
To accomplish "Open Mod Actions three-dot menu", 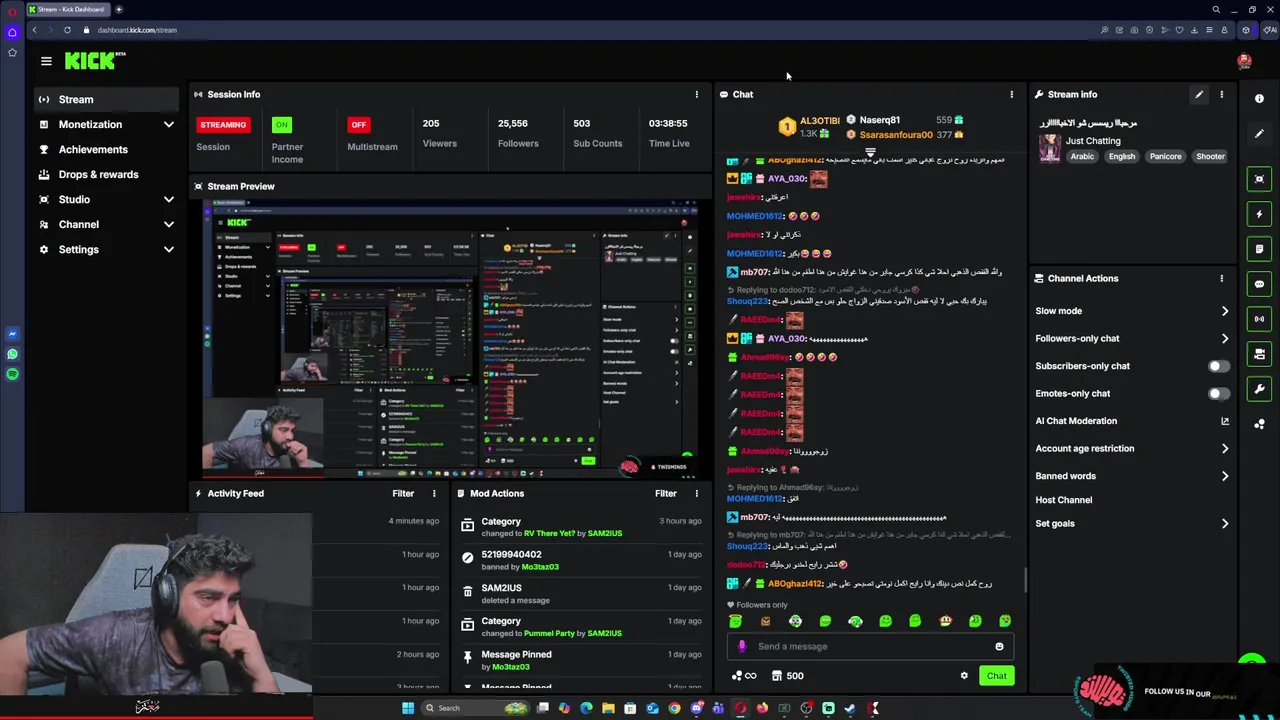I will (697, 494).
